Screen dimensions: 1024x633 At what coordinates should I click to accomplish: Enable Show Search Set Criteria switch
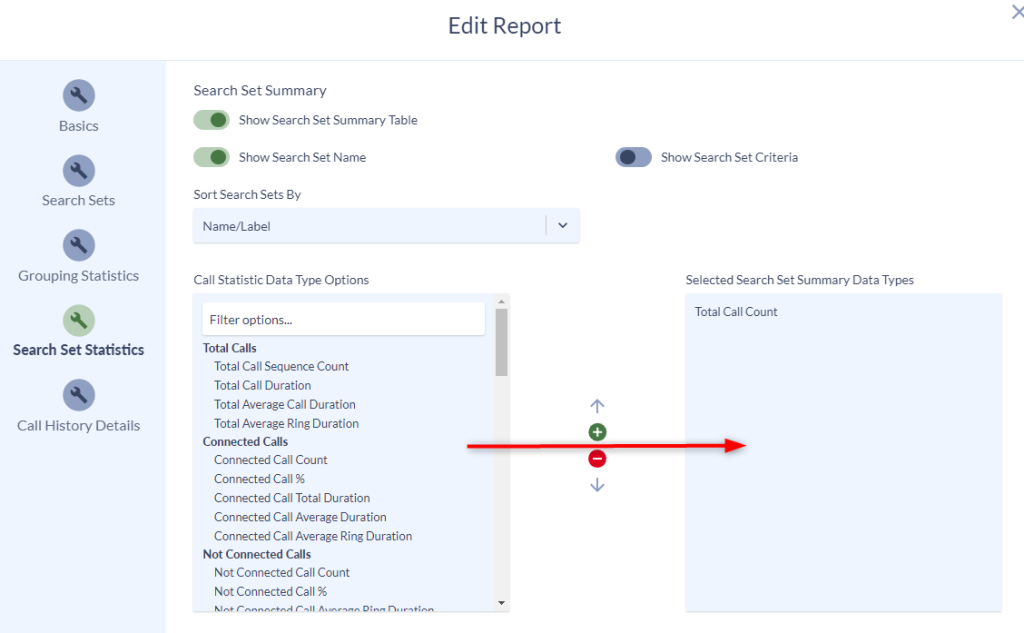click(633, 157)
